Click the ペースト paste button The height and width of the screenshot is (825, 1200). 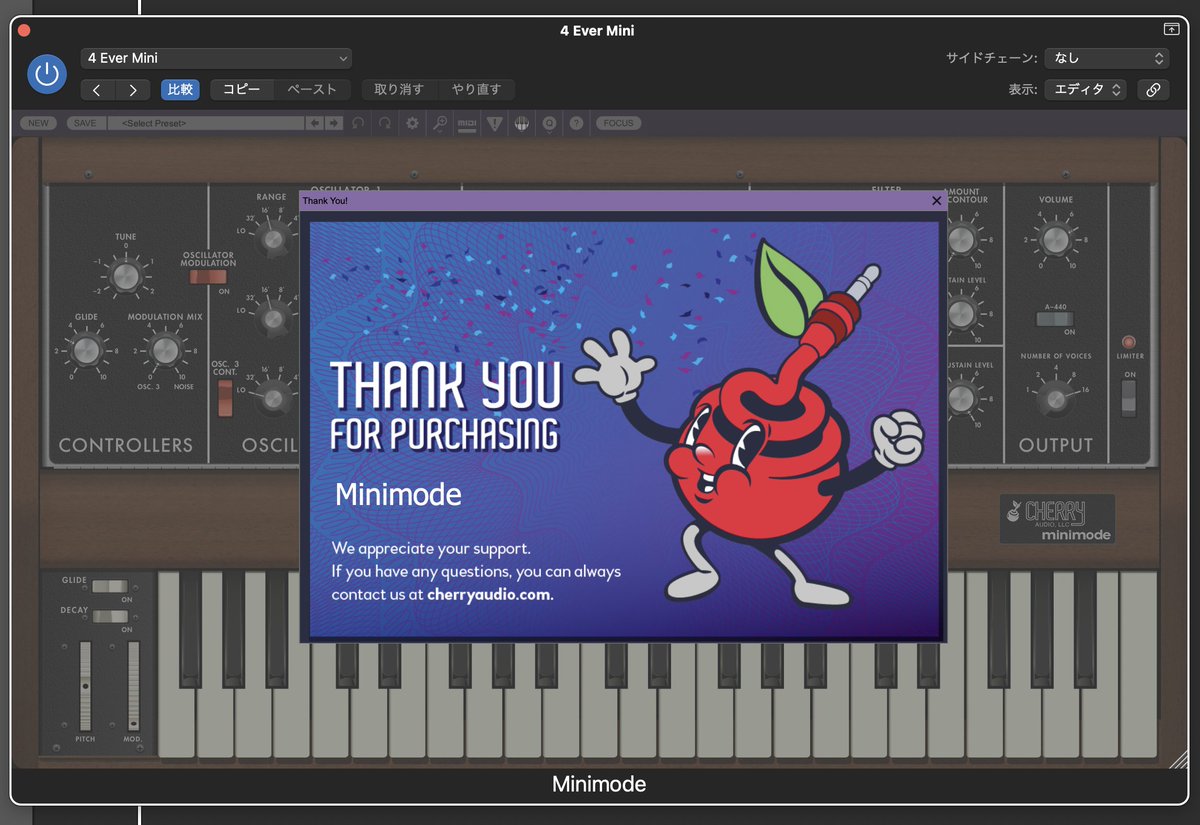[x=312, y=90]
